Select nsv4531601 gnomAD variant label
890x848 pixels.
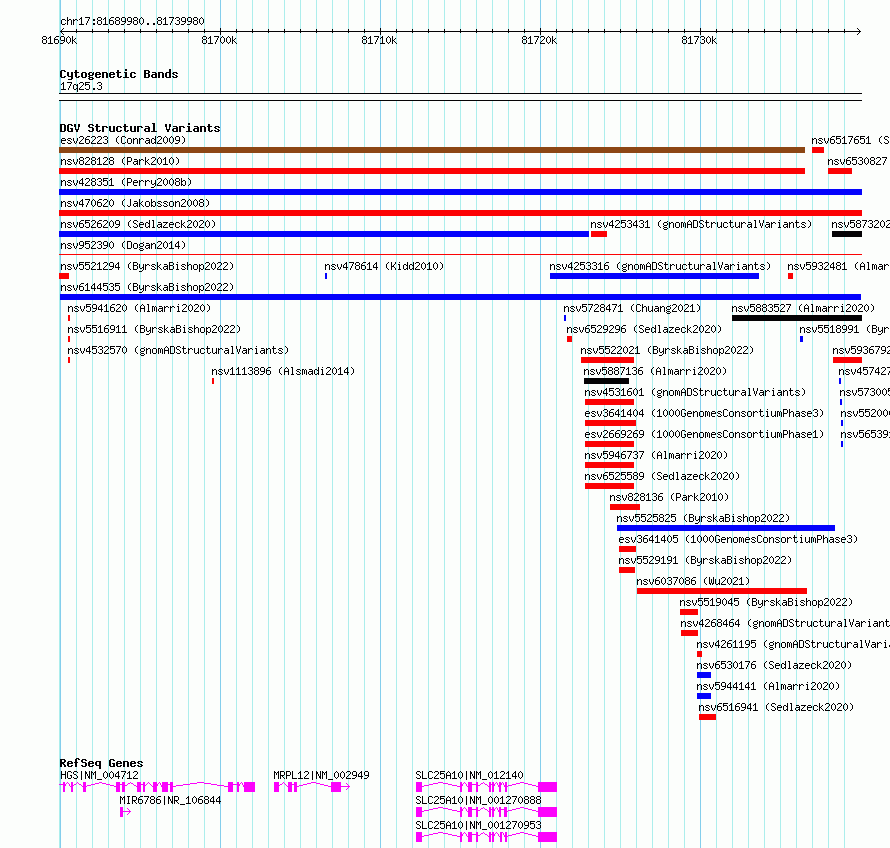695,392
